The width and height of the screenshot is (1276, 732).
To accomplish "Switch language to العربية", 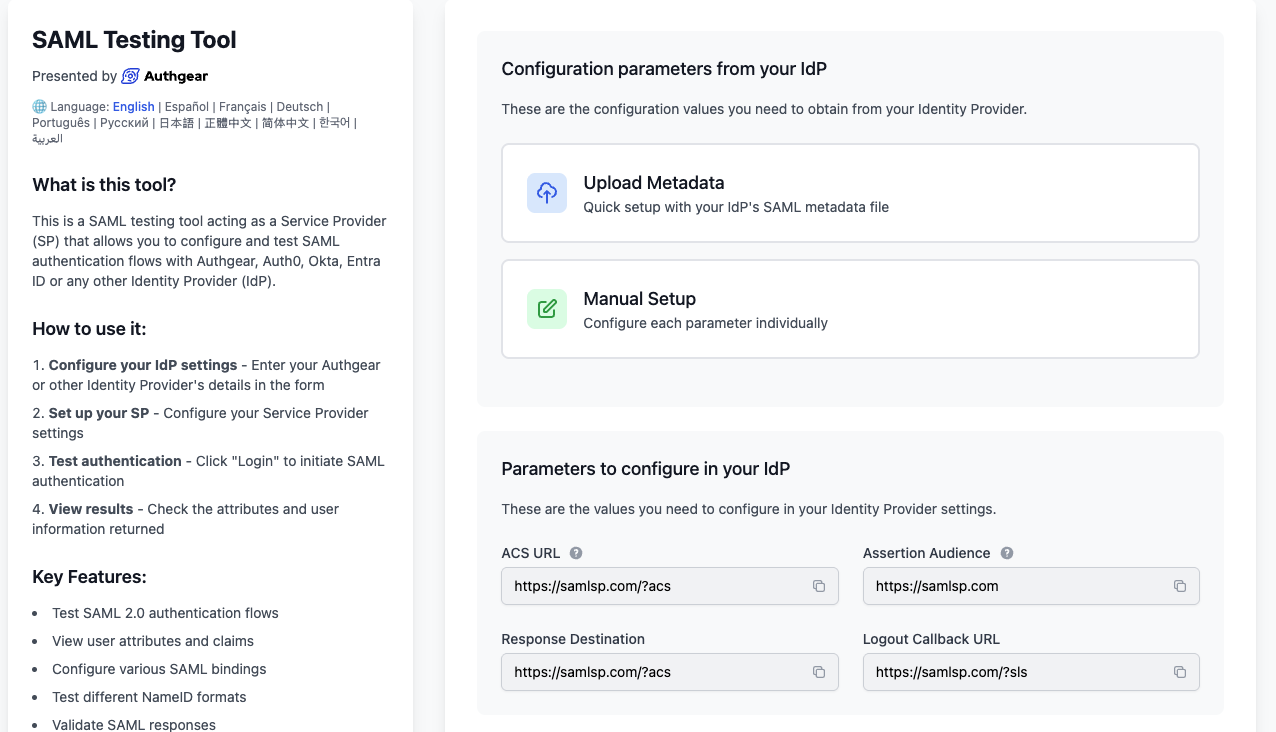I will point(47,139).
